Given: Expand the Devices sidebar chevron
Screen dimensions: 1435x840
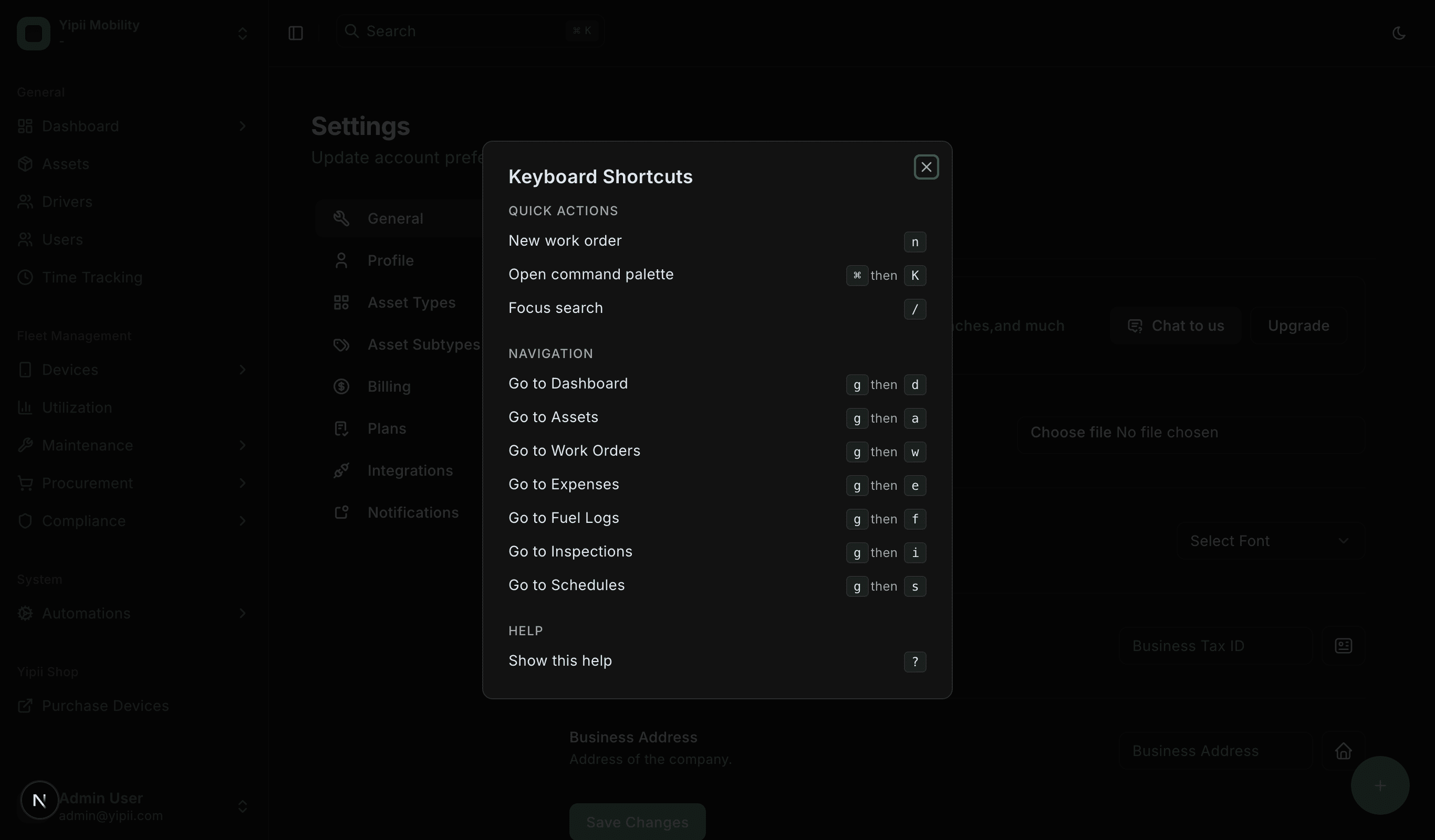Looking at the screenshot, I should pos(243,370).
